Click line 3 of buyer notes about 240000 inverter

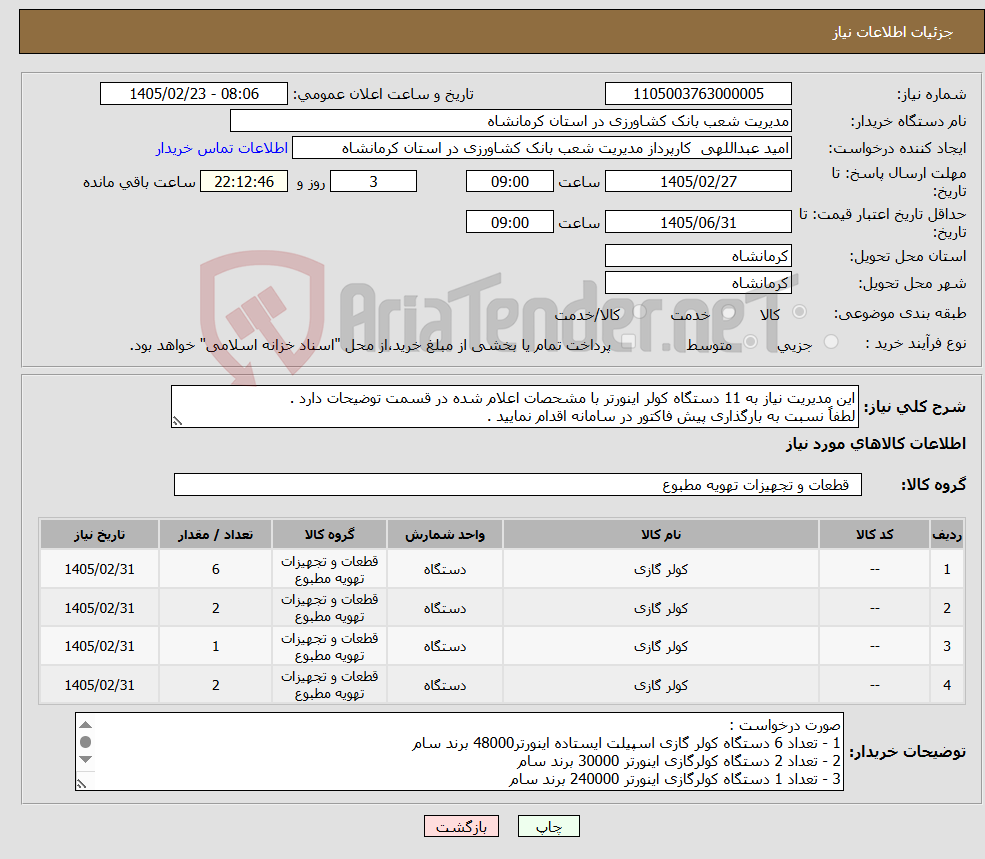pyautogui.click(x=674, y=779)
